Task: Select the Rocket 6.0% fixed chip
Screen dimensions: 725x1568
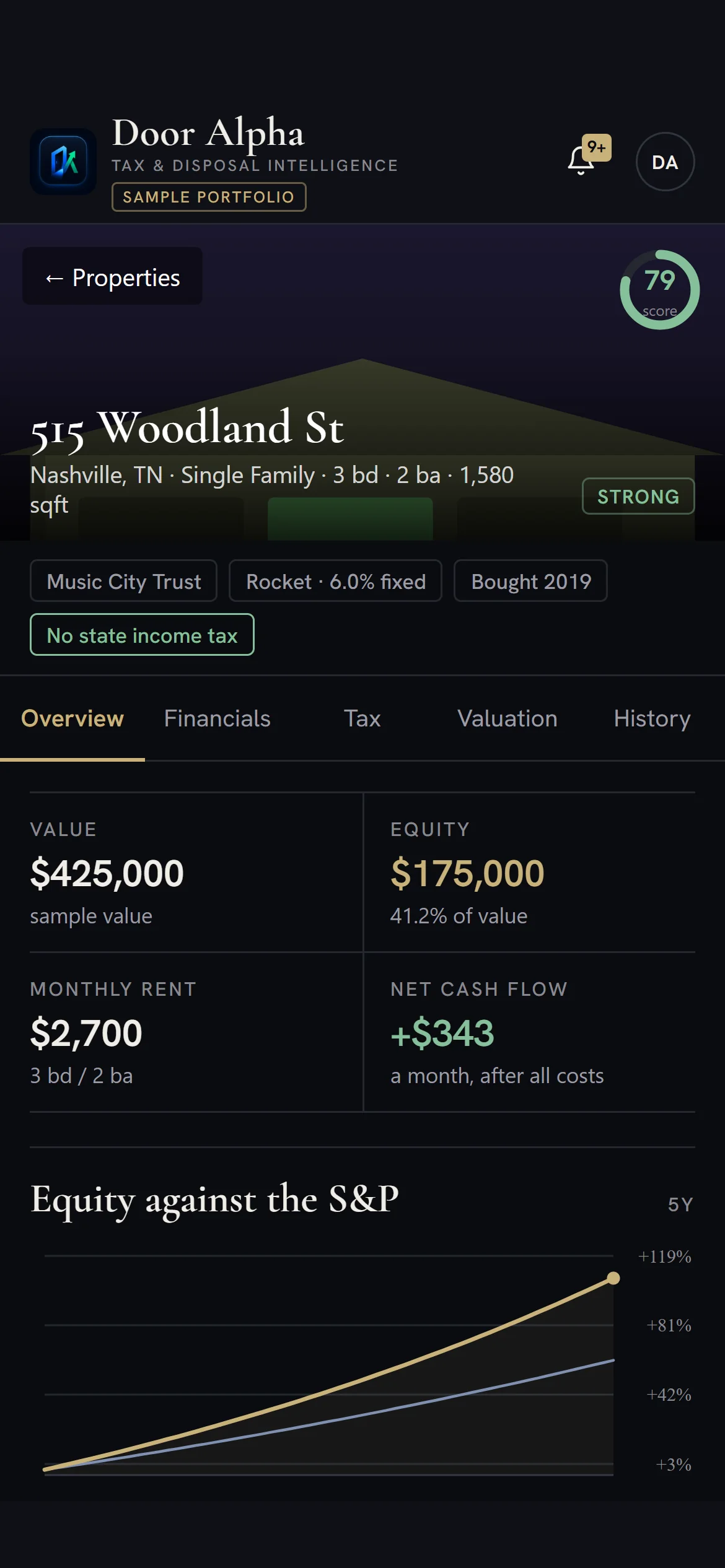Action: 335,581
